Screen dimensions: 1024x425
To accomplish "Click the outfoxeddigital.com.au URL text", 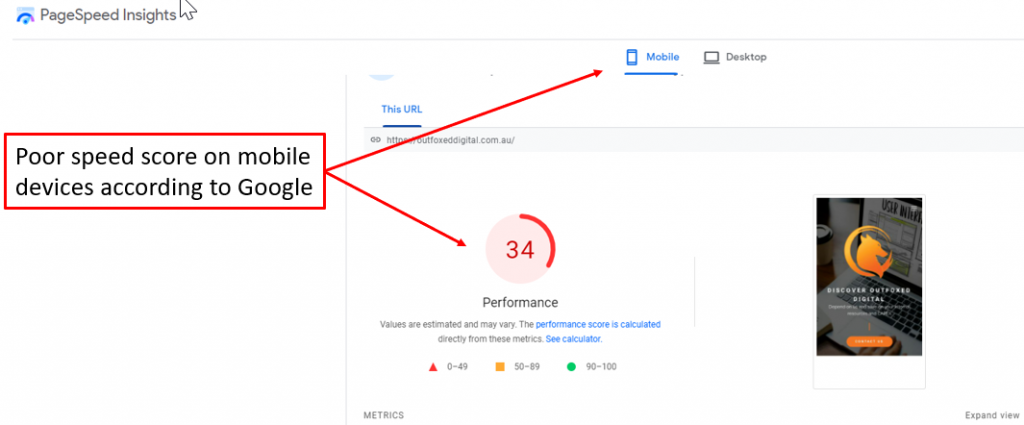I will (x=451, y=140).
